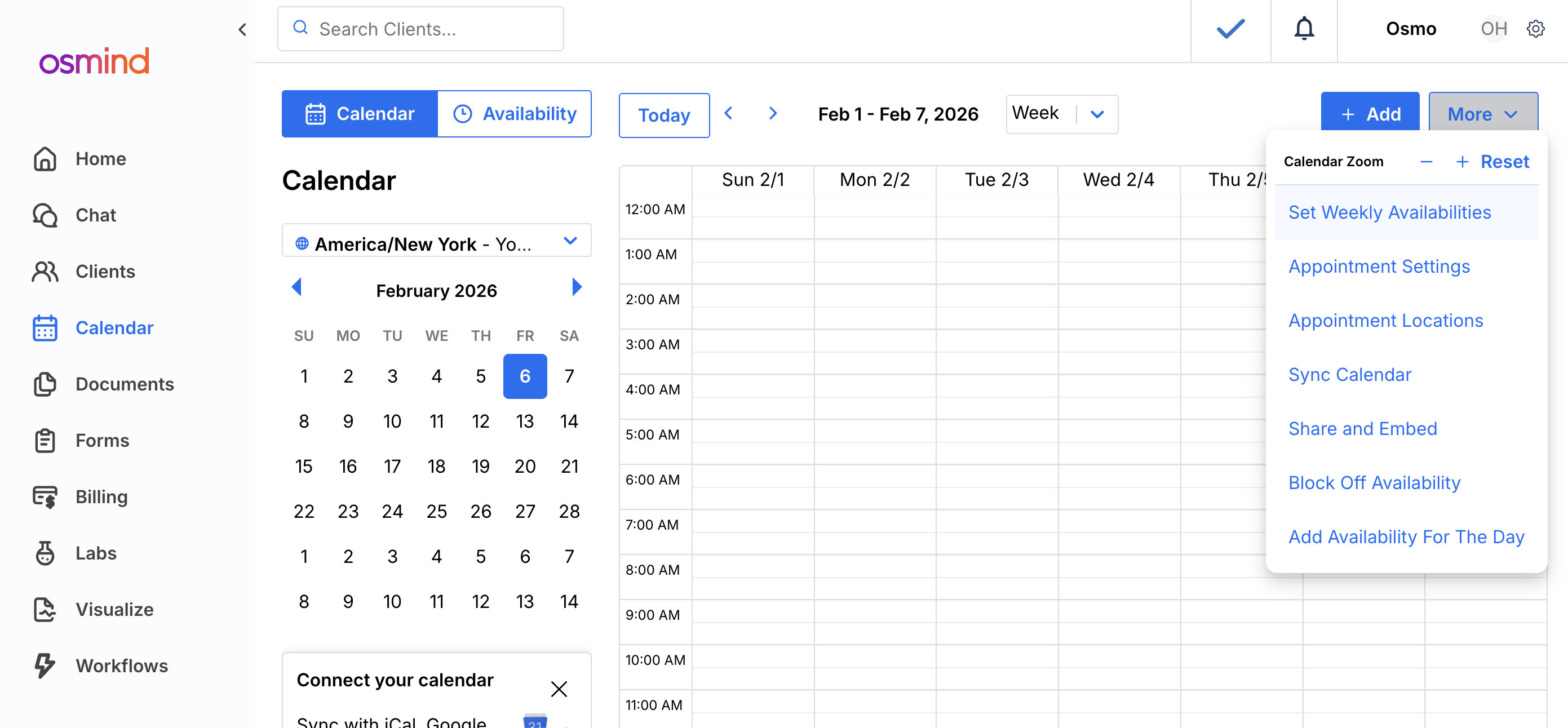Click the osmind logo
Viewport: 1568px width, 728px height.
[94, 61]
